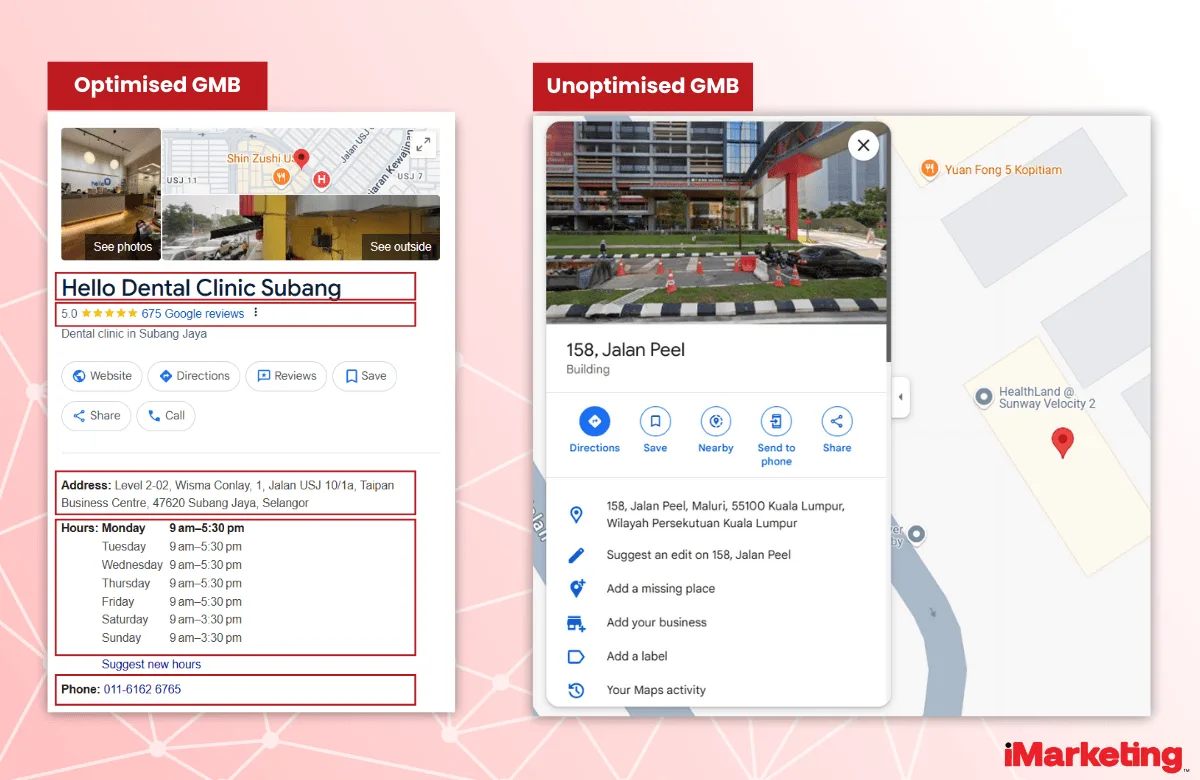Click the storefront Add your business icon

(576, 623)
